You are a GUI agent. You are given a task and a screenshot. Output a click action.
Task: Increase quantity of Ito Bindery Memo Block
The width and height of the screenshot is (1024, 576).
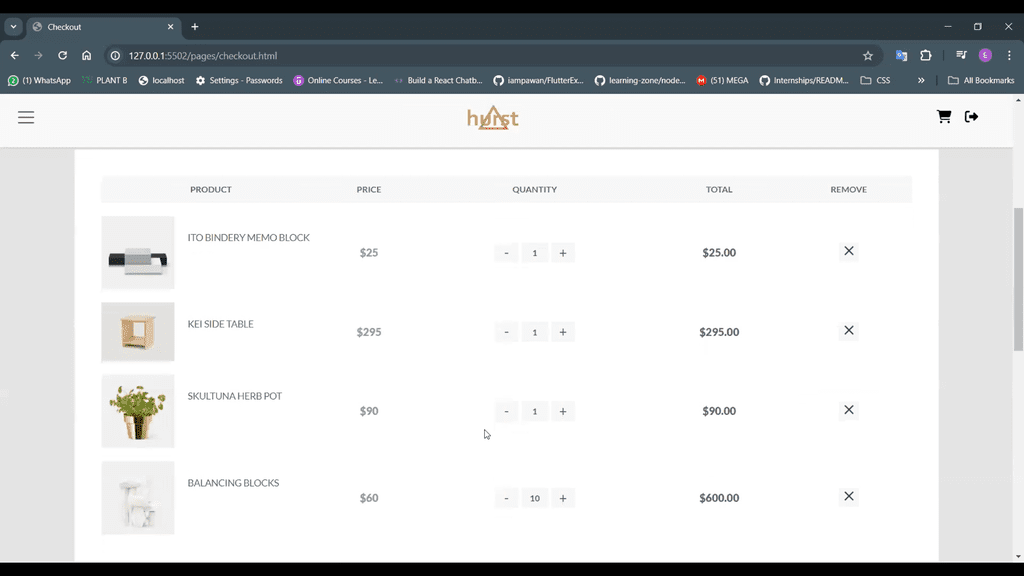pyautogui.click(x=563, y=253)
